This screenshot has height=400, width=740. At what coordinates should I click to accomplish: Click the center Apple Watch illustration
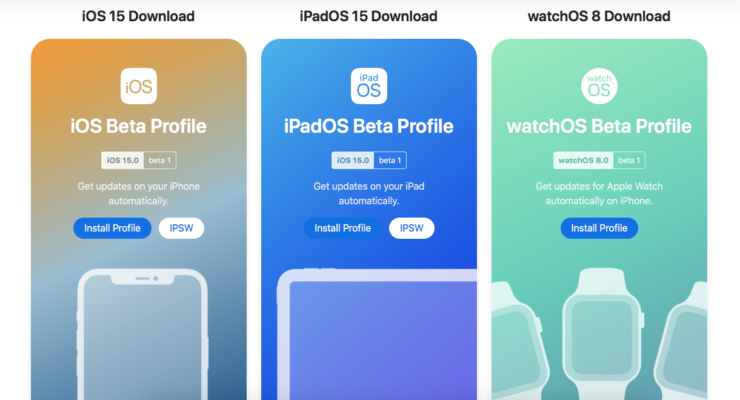tap(603, 334)
